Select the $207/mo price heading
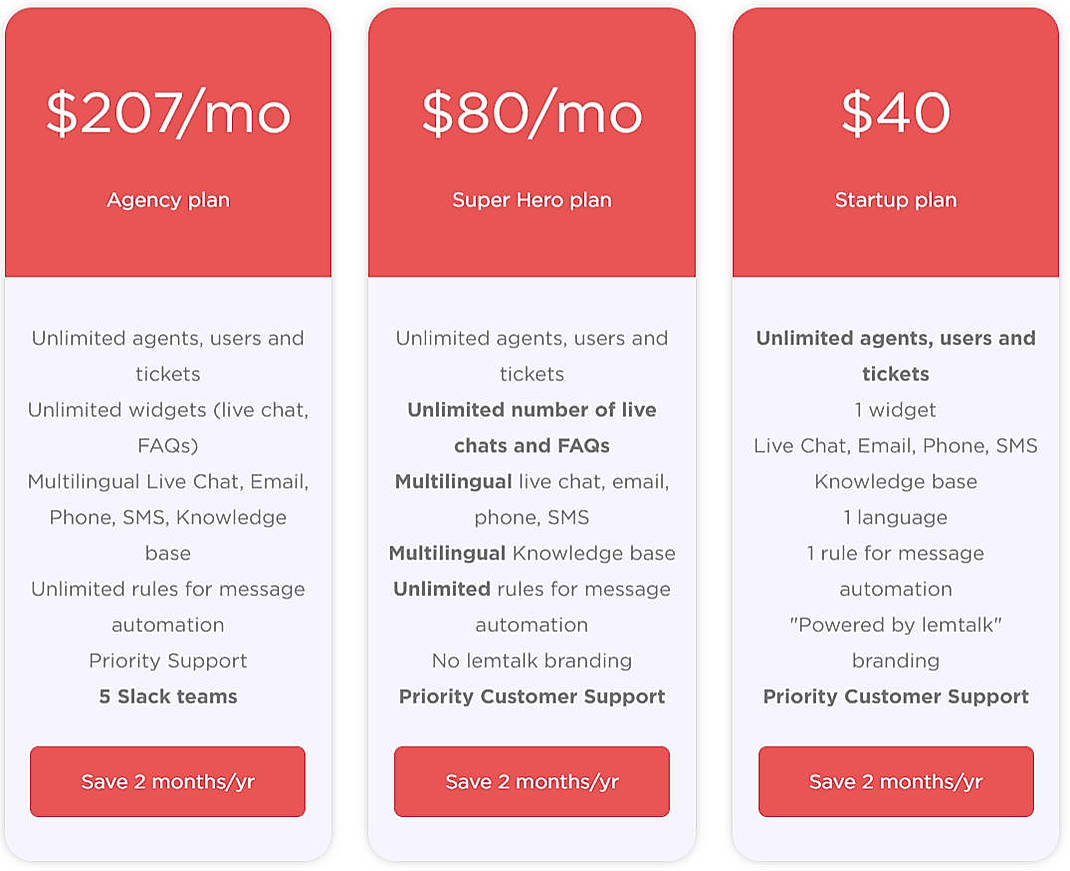The width and height of the screenshot is (1070, 871). [x=167, y=113]
